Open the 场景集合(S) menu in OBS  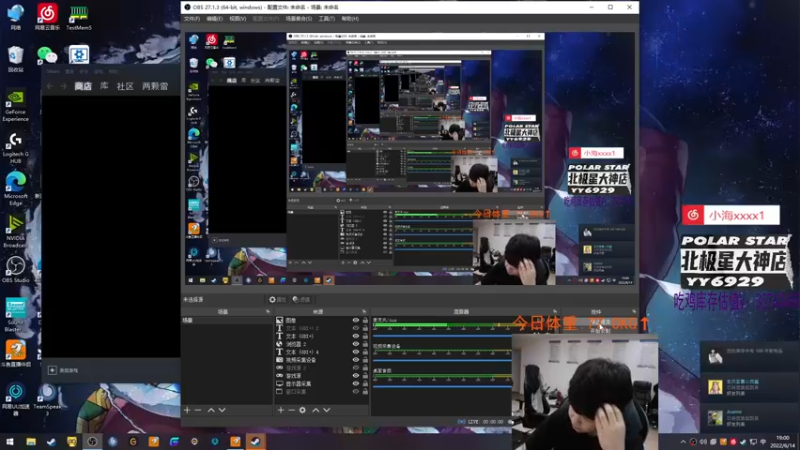coord(298,18)
